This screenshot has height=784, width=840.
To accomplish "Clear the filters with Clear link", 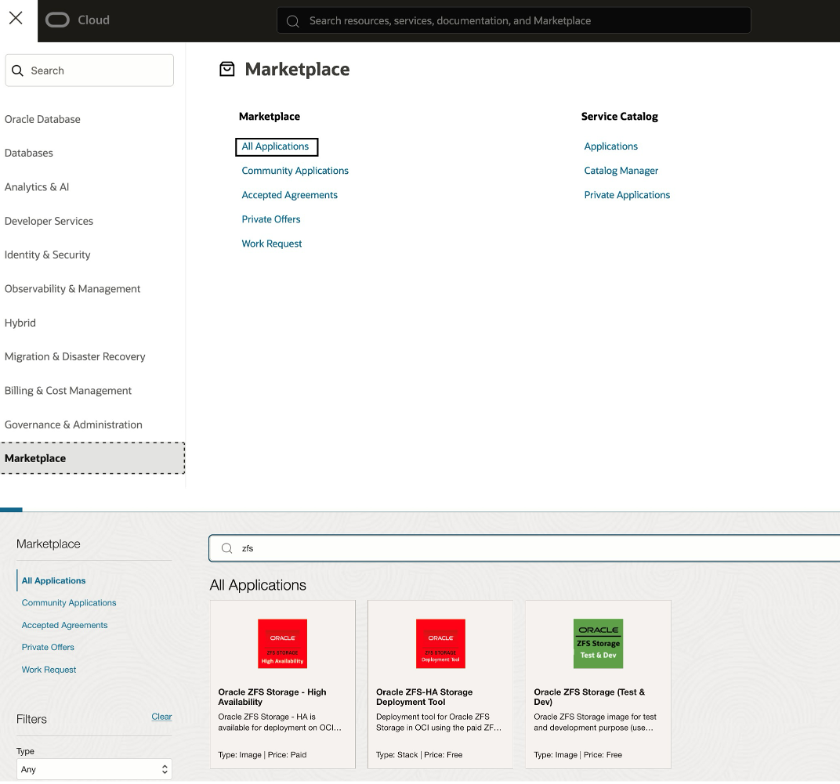I will click(162, 716).
